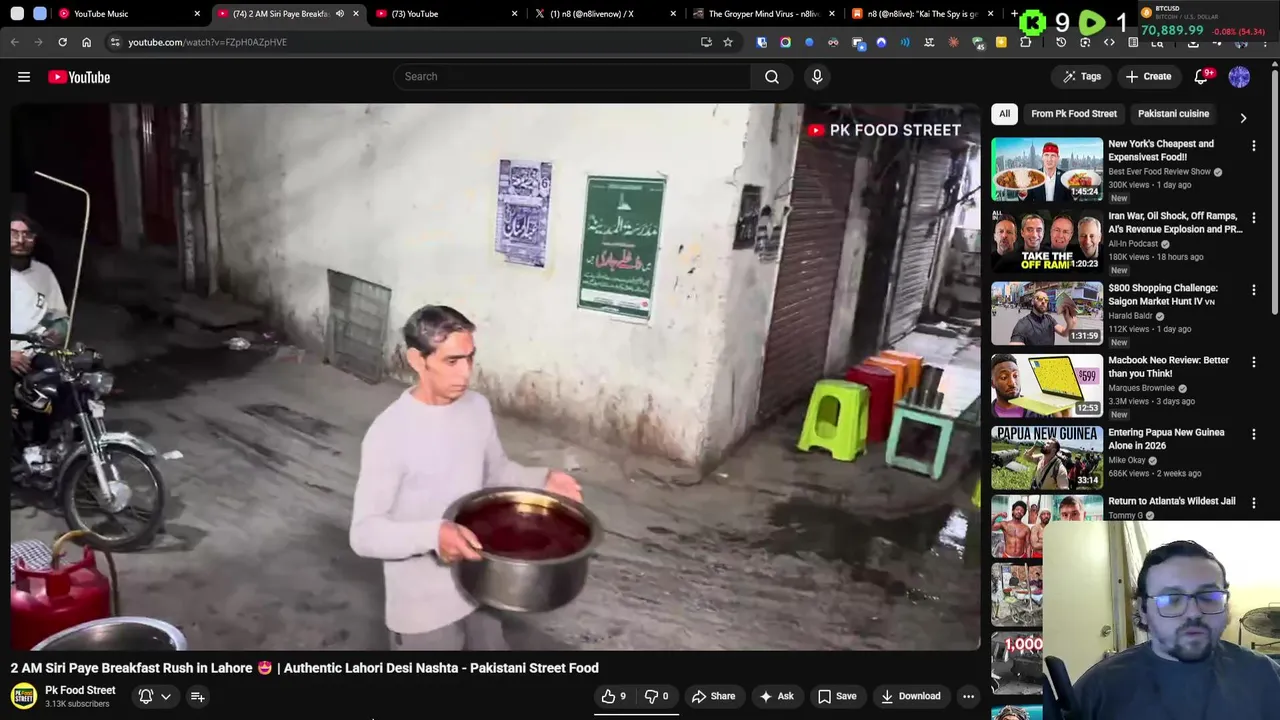Open the history clock toolbar icon

coord(1061,42)
